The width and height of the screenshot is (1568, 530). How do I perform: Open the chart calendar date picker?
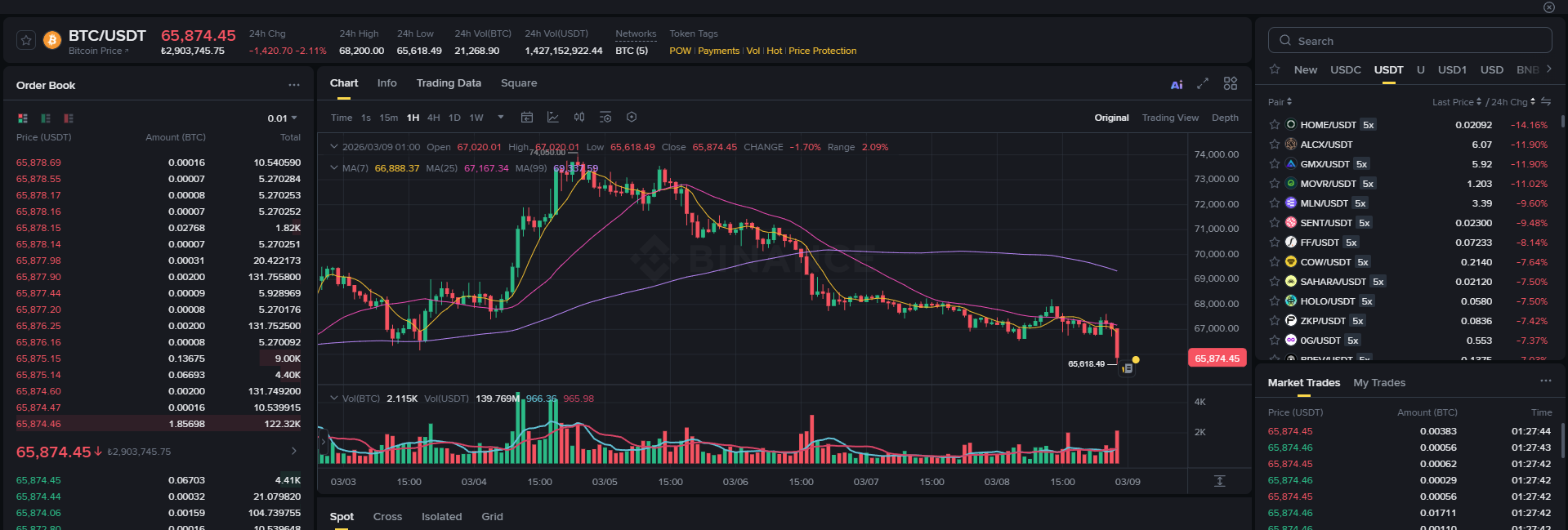click(527, 118)
